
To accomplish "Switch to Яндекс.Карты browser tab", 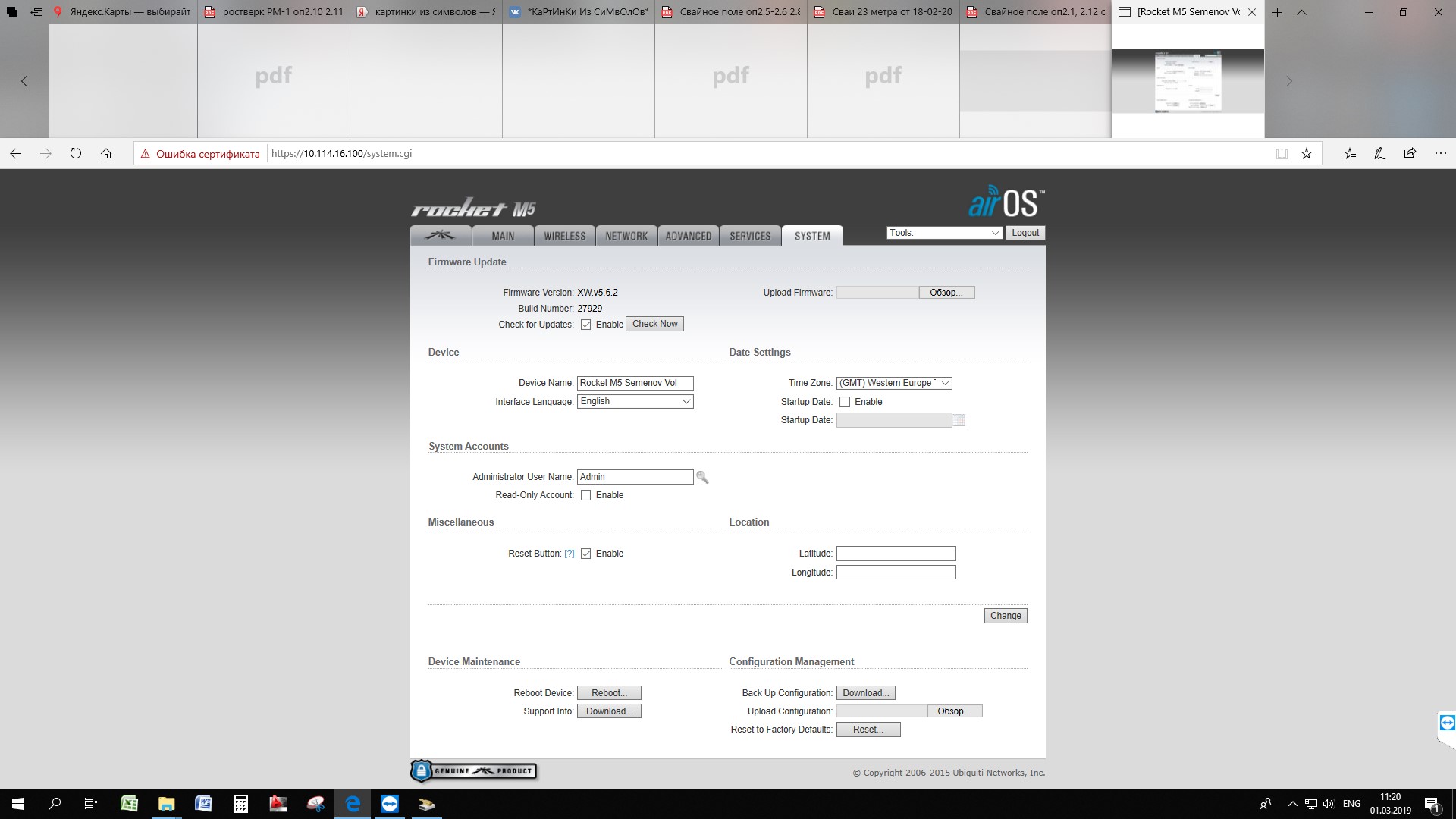I will tap(123, 12).
